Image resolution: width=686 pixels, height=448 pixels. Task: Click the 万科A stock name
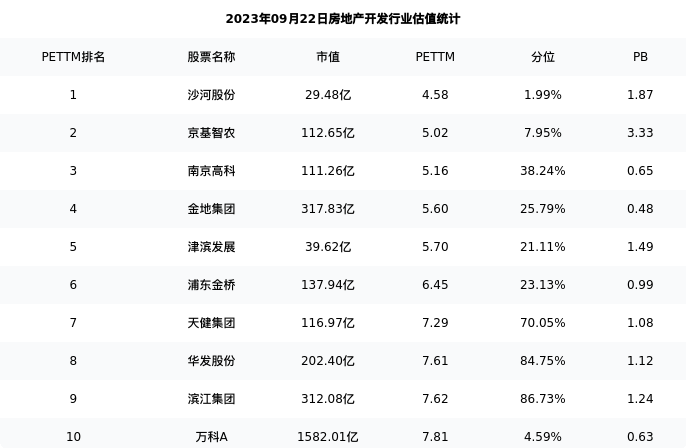click(x=211, y=437)
